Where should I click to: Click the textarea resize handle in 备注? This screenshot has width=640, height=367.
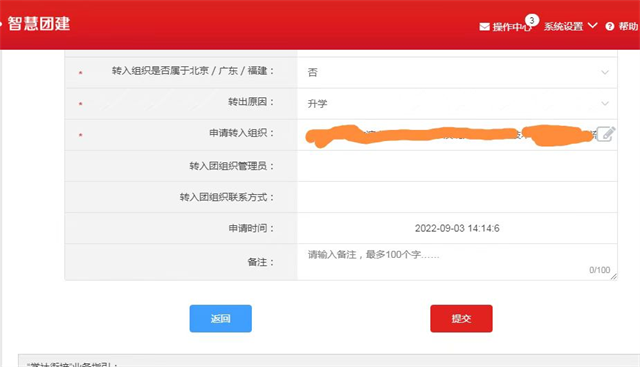coord(613,276)
